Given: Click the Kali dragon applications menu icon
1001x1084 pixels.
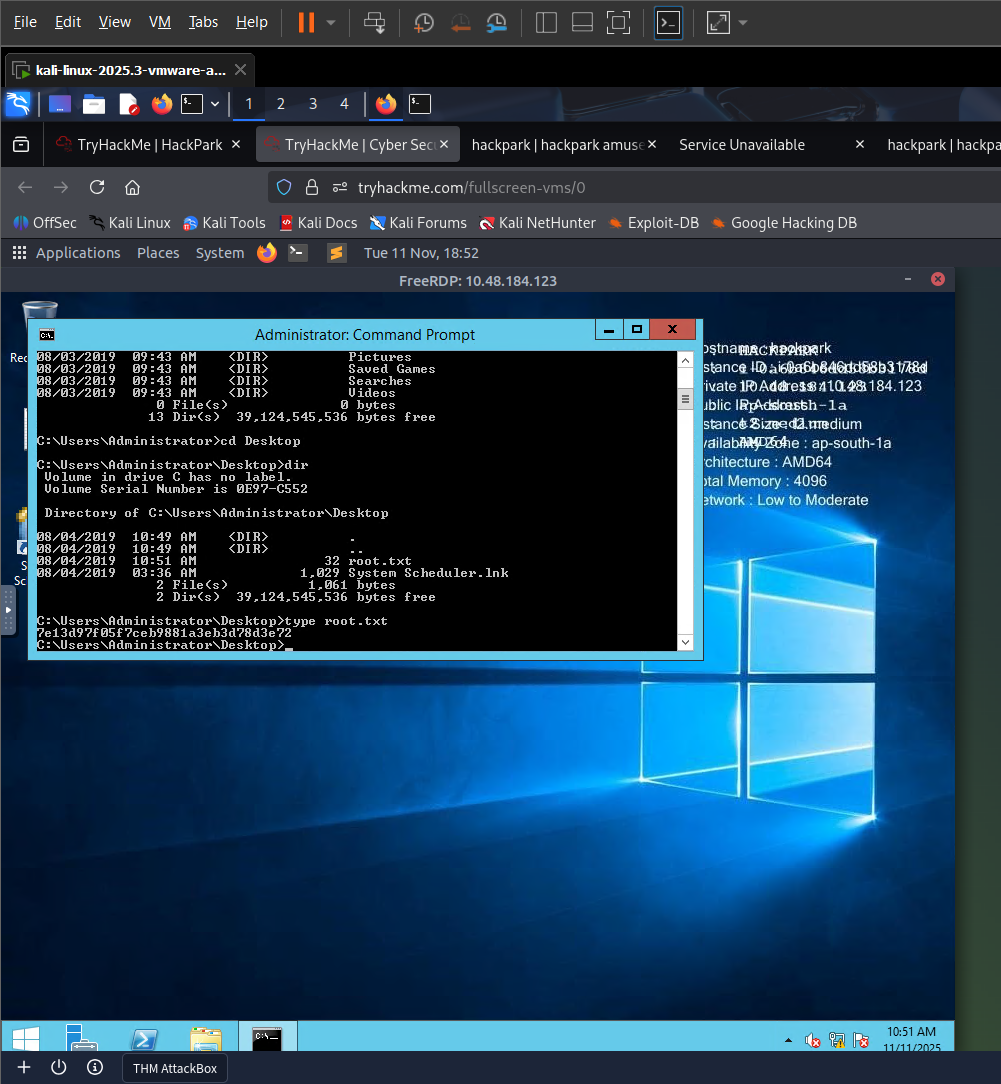Looking at the screenshot, I should click(18, 104).
